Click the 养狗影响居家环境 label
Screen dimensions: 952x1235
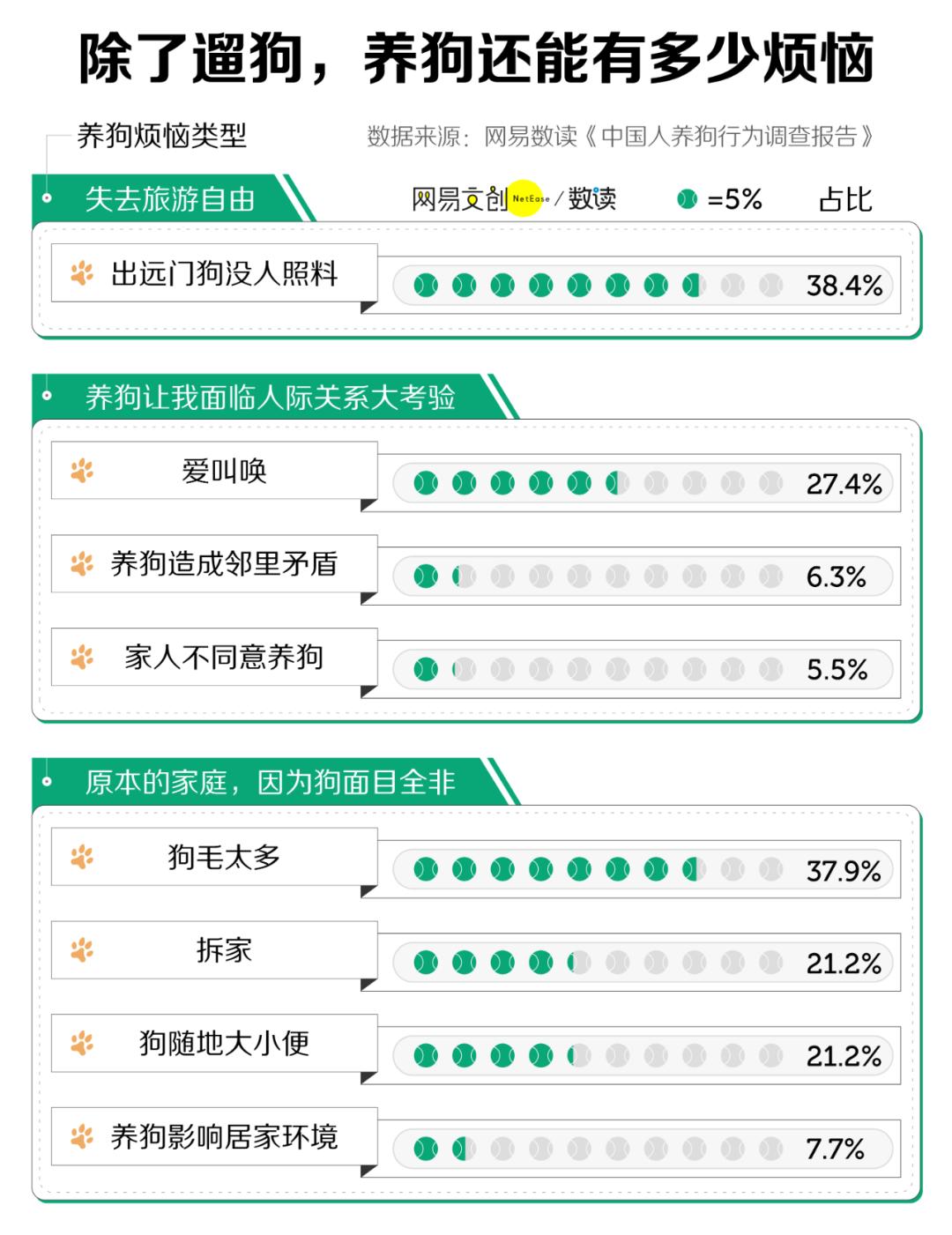tap(224, 1136)
